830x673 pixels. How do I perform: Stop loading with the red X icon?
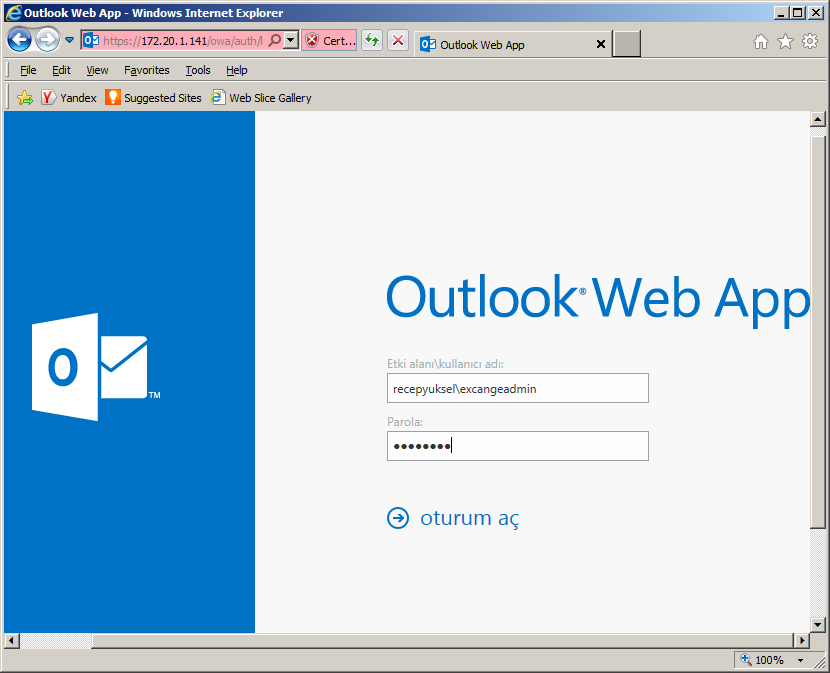pyautogui.click(x=398, y=40)
